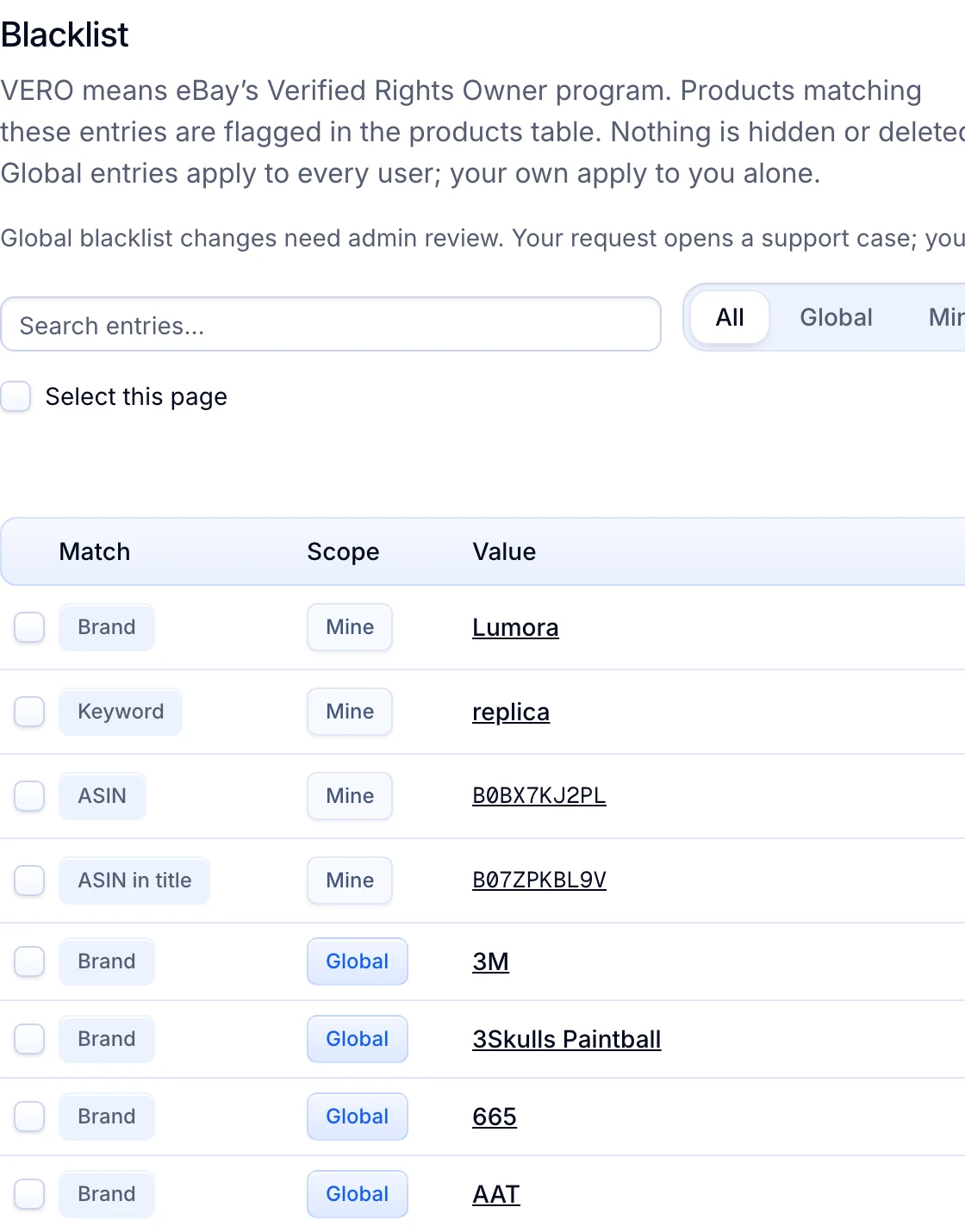Open the replica keyword link
This screenshot has height=1232, width=965.
(511, 712)
